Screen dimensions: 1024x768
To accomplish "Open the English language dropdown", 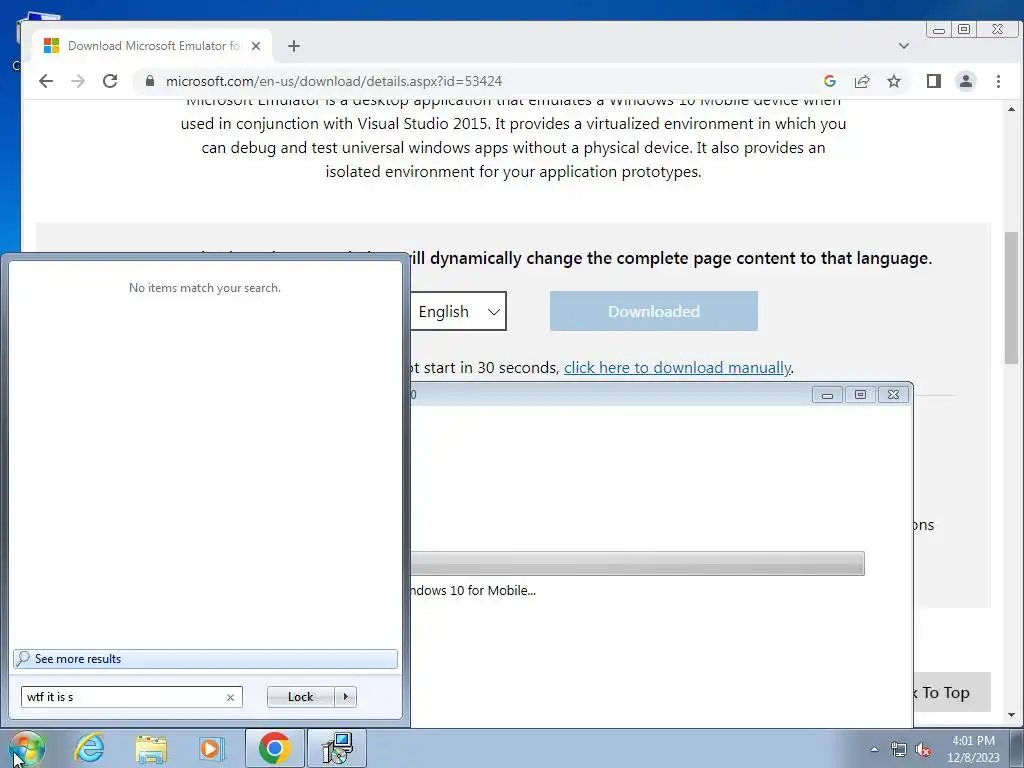I will (458, 312).
